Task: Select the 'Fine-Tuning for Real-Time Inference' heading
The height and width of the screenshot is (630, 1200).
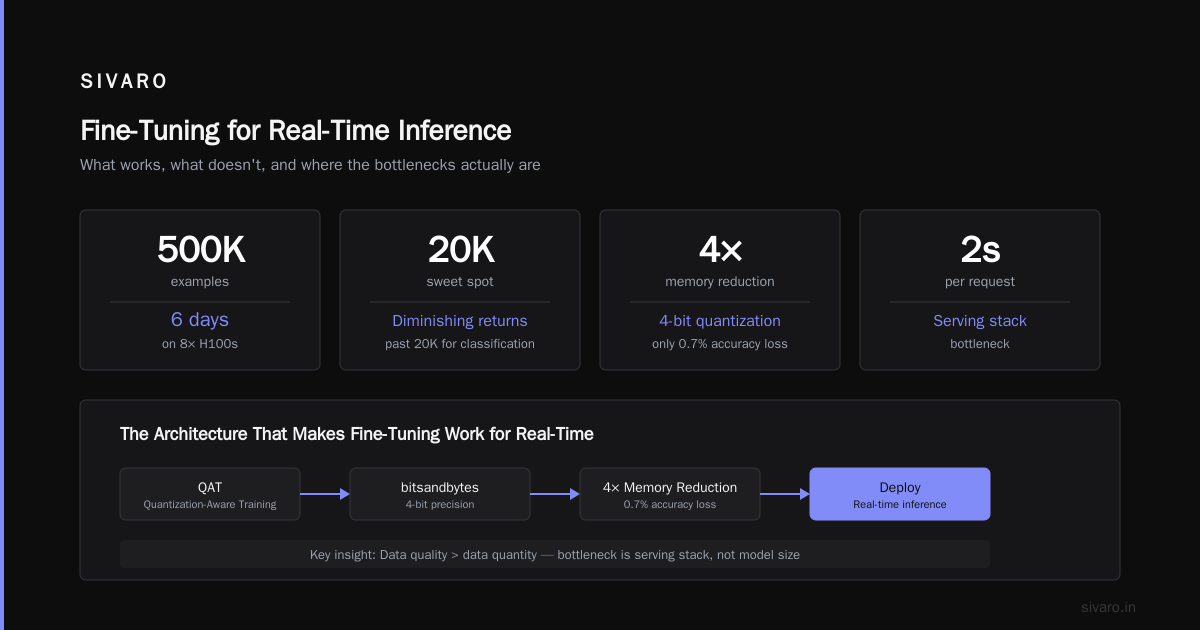Action: pos(296,130)
